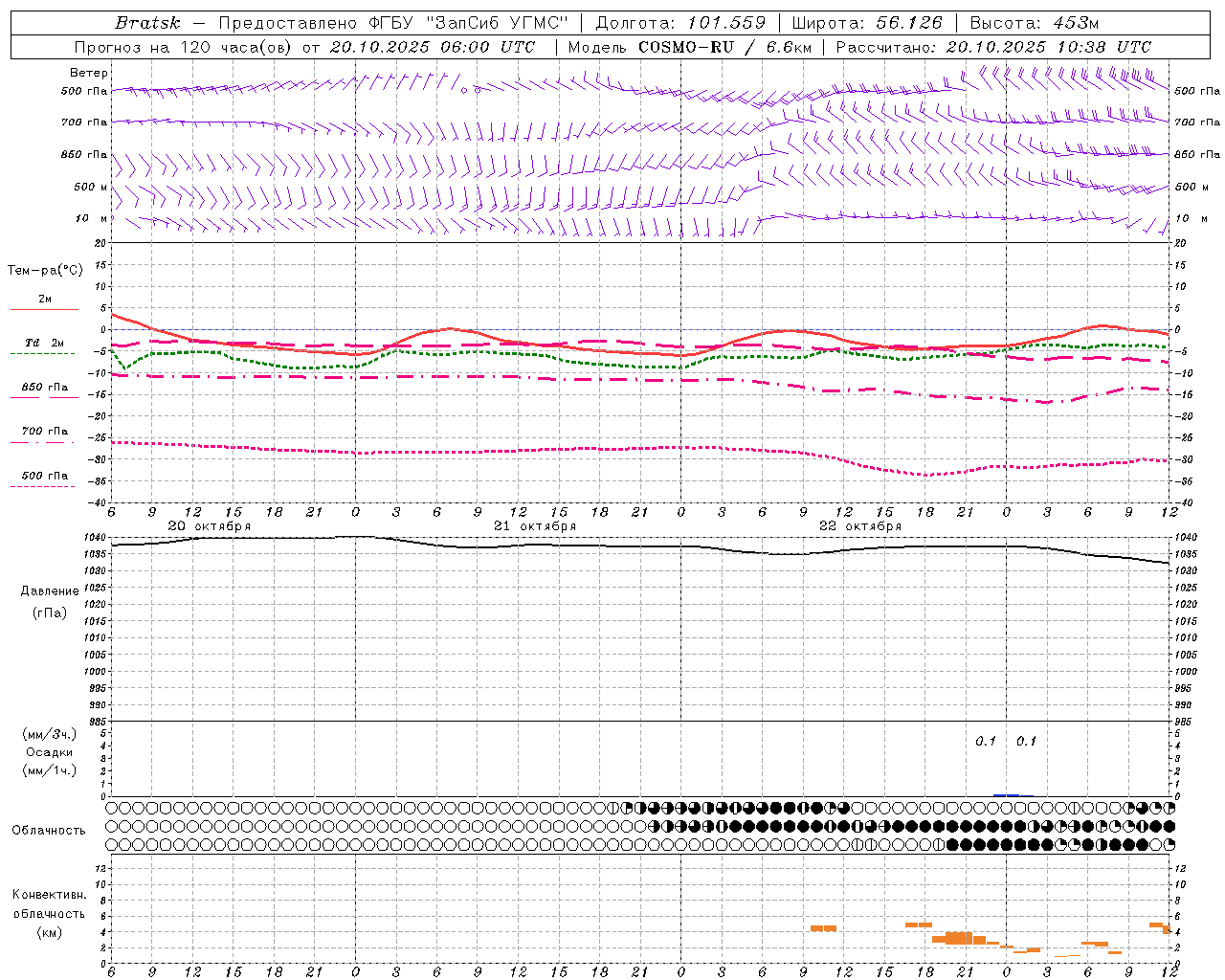Click the first 0.1 precipitation value
This screenshot has width=1225, height=980.
(986, 742)
